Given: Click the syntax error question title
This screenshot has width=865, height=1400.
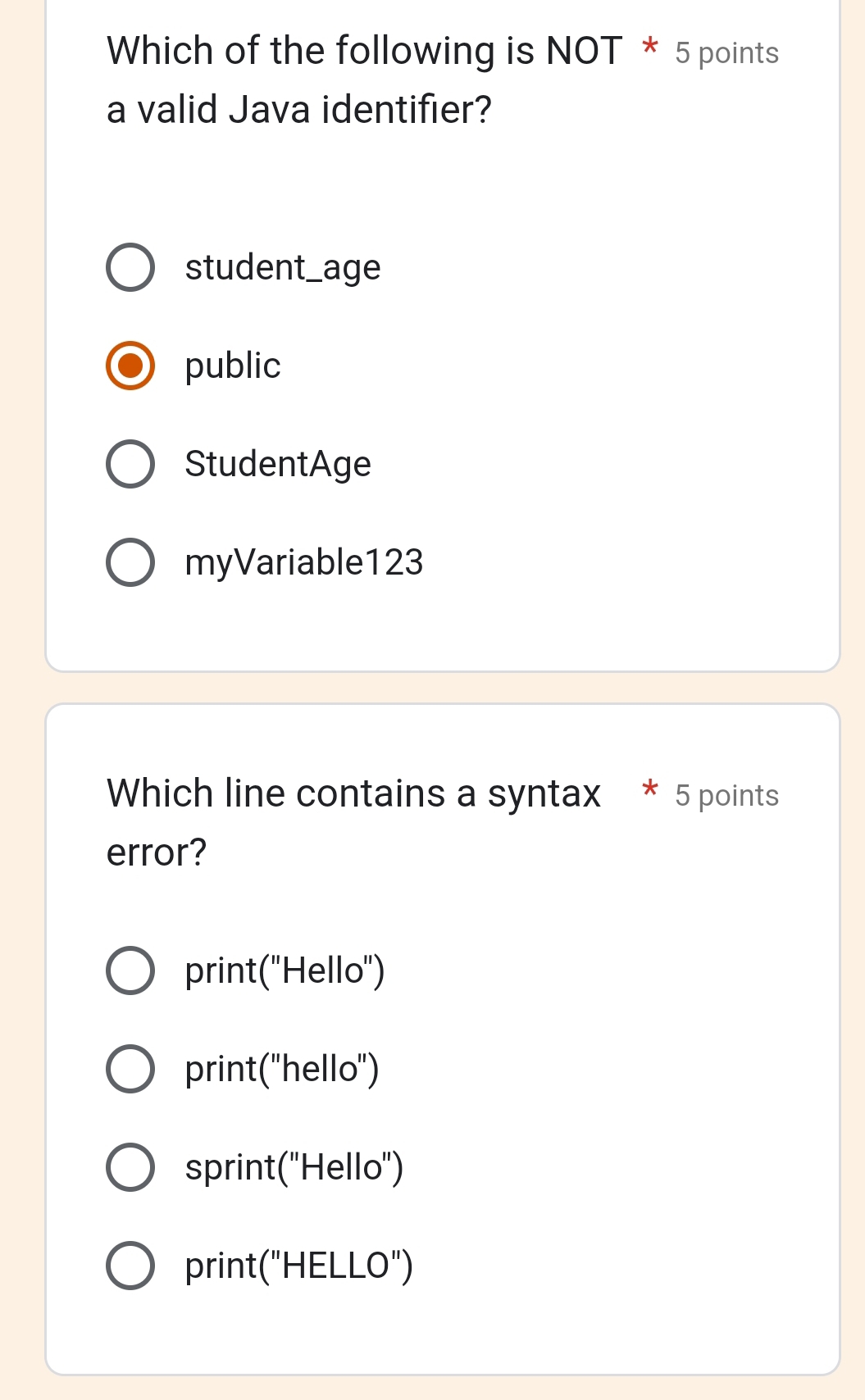Looking at the screenshot, I should (353, 822).
